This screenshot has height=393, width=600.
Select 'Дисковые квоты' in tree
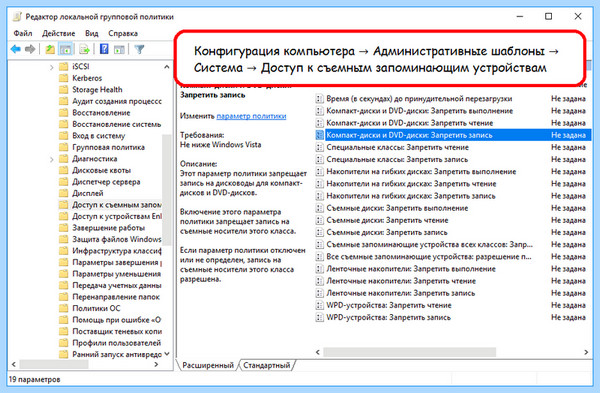(x=101, y=170)
